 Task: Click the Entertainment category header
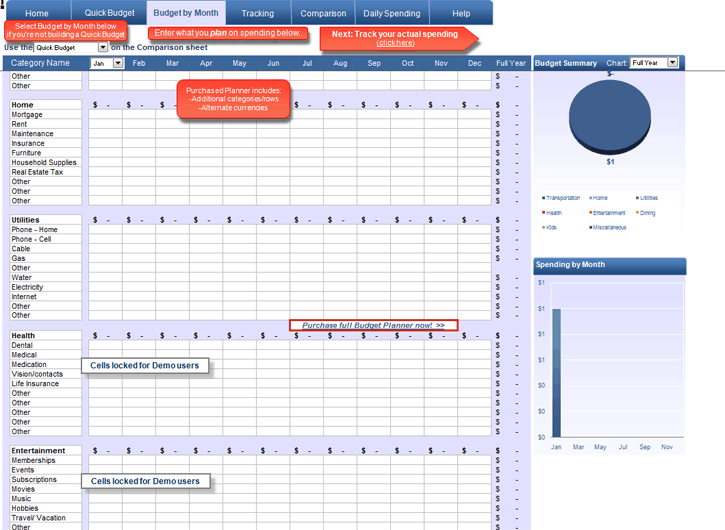click(45, 451)
